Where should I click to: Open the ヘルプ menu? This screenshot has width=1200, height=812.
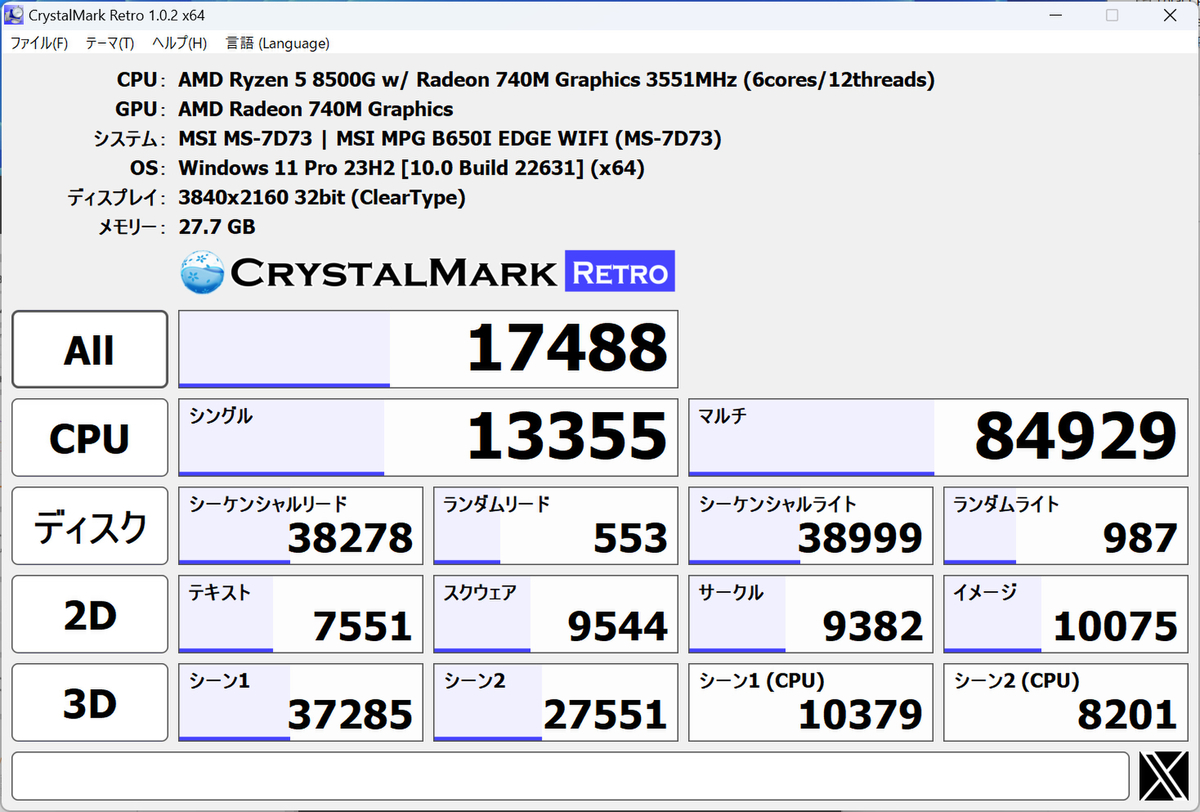(178, 43)
